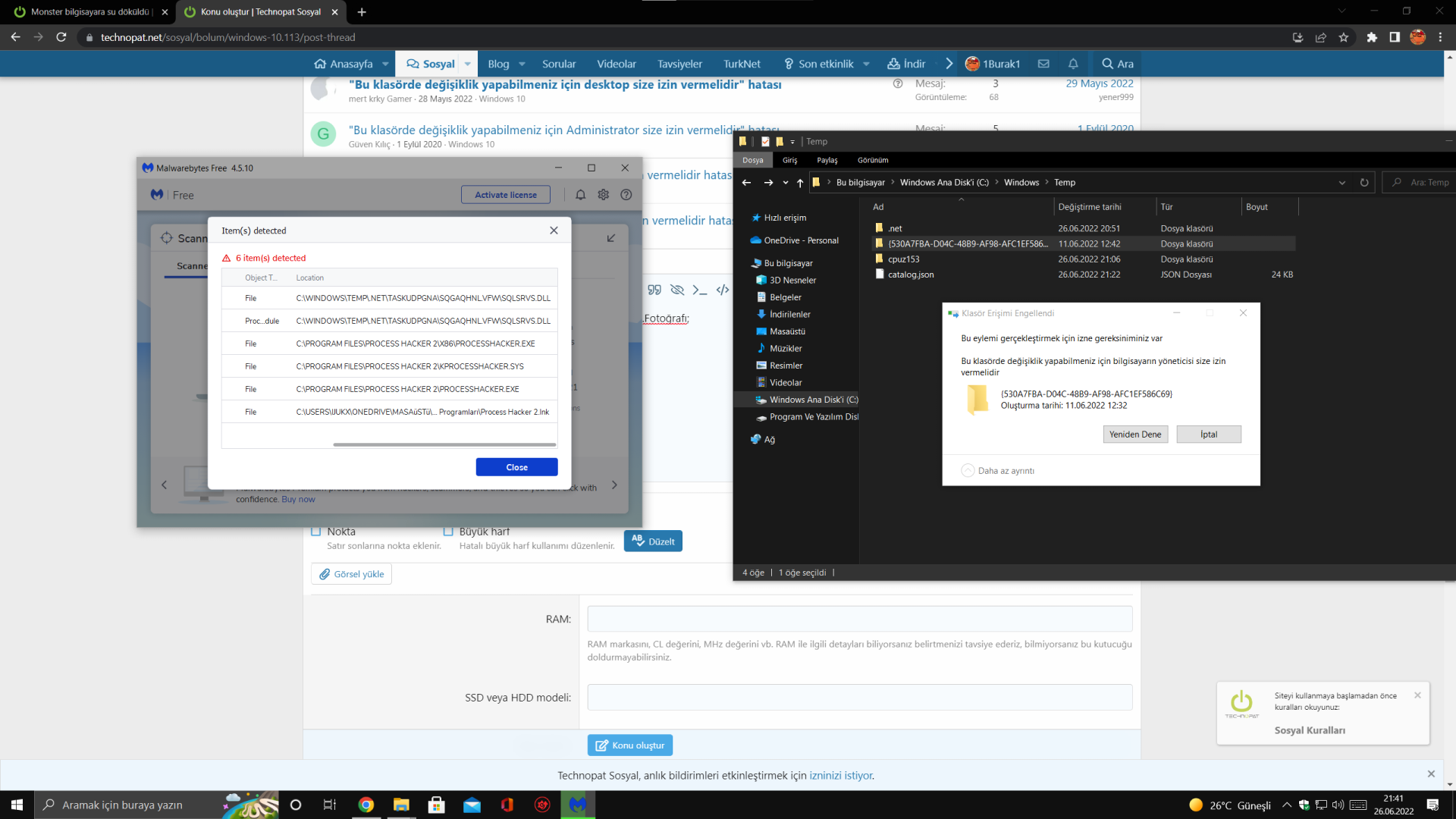The width and height of the screenshot is (1456, 819).
Task: Expand the address bar history dropdown
Action: [1342, 183]
